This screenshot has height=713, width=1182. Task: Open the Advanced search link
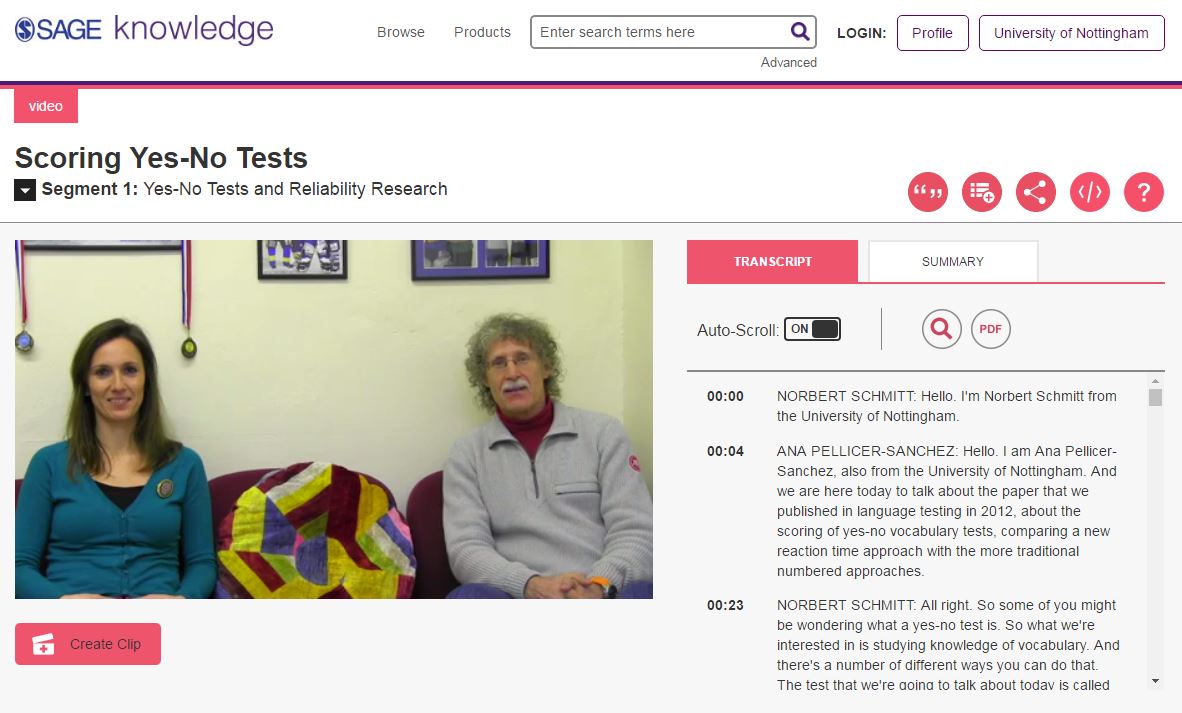pos(788,62)
